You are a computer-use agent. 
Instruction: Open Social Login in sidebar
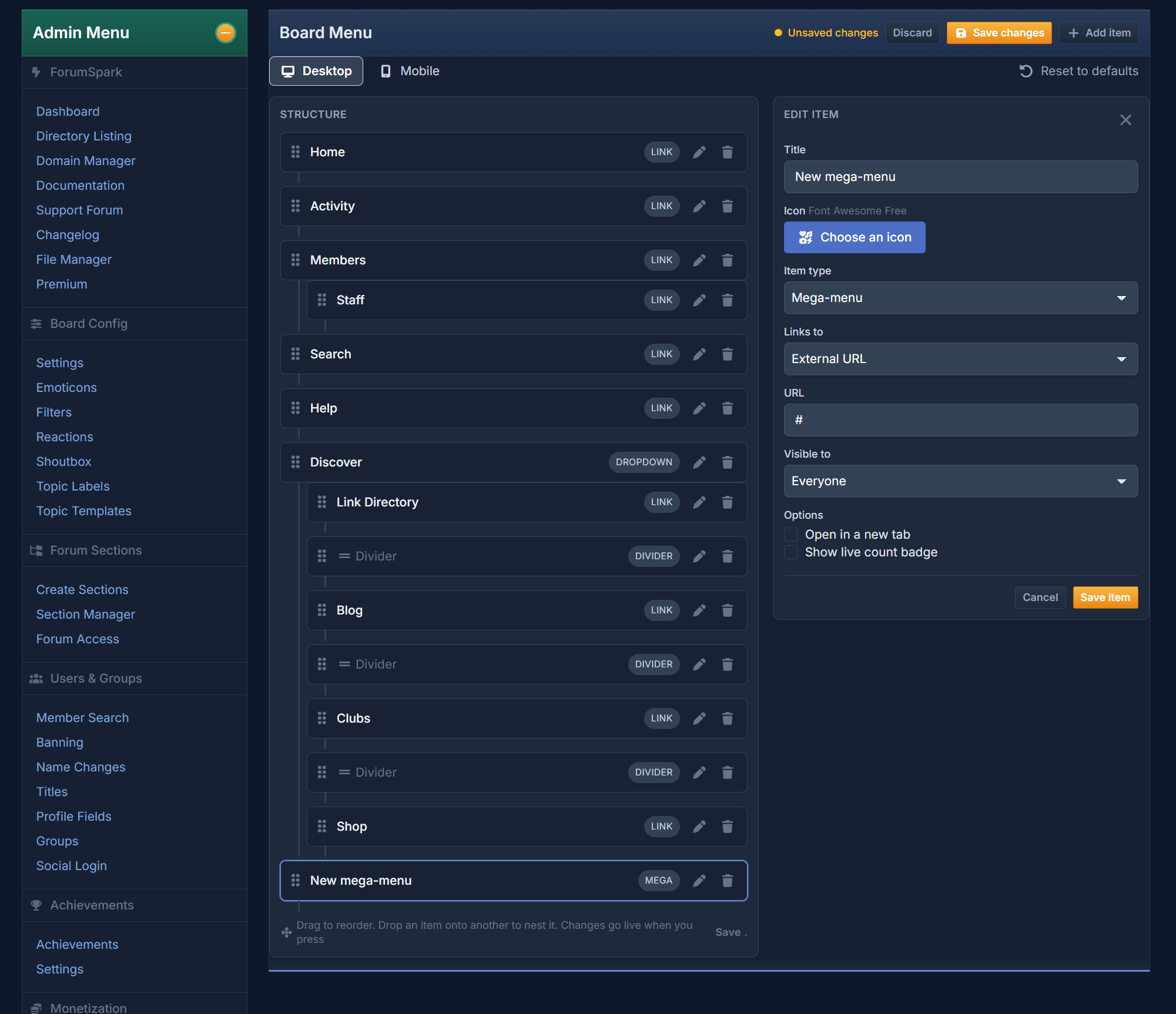[x=71, y=866]
